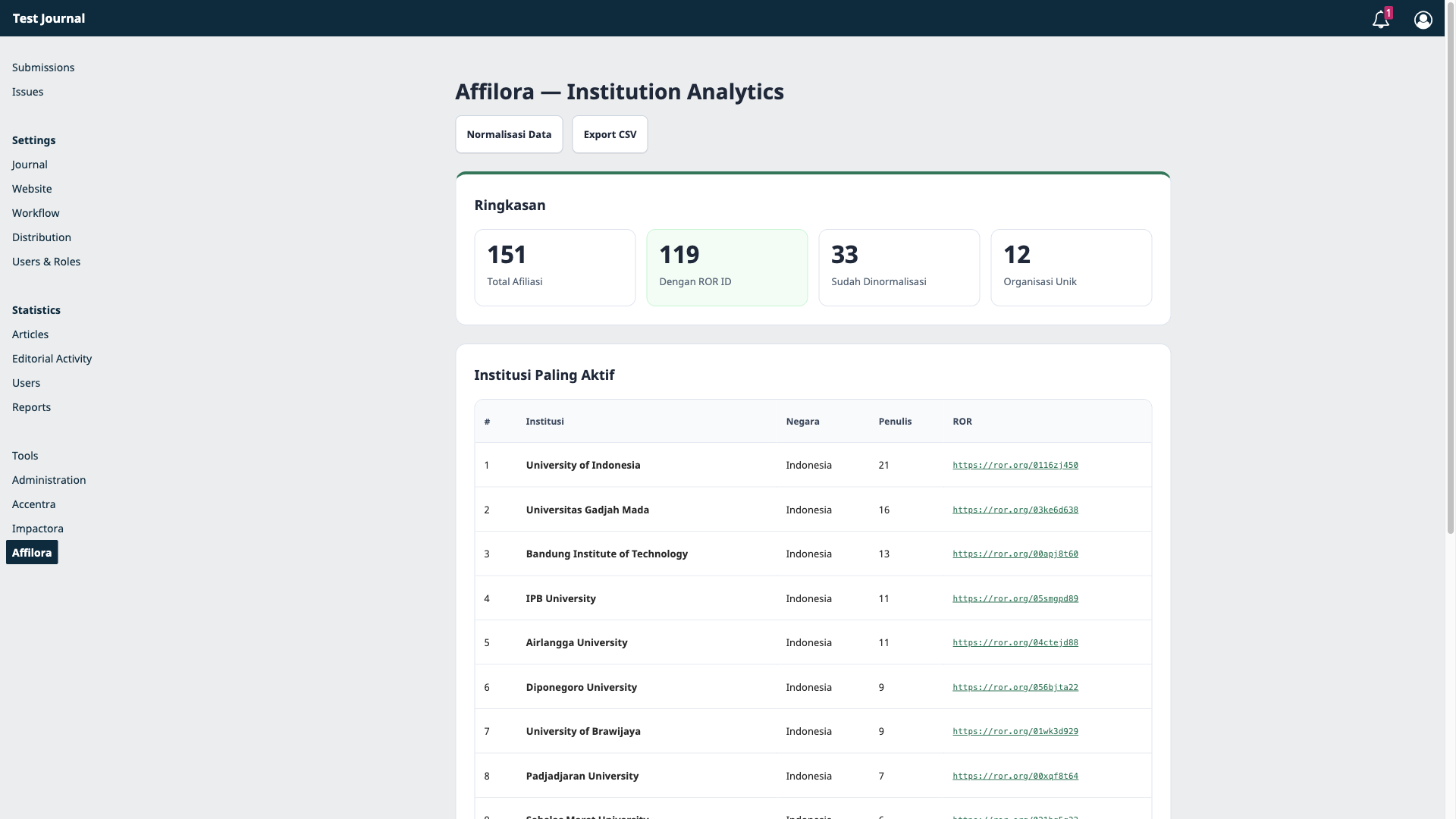Select the Diponegoro University name
This screenshot has width=1456, height=819.
pos(582,687)
